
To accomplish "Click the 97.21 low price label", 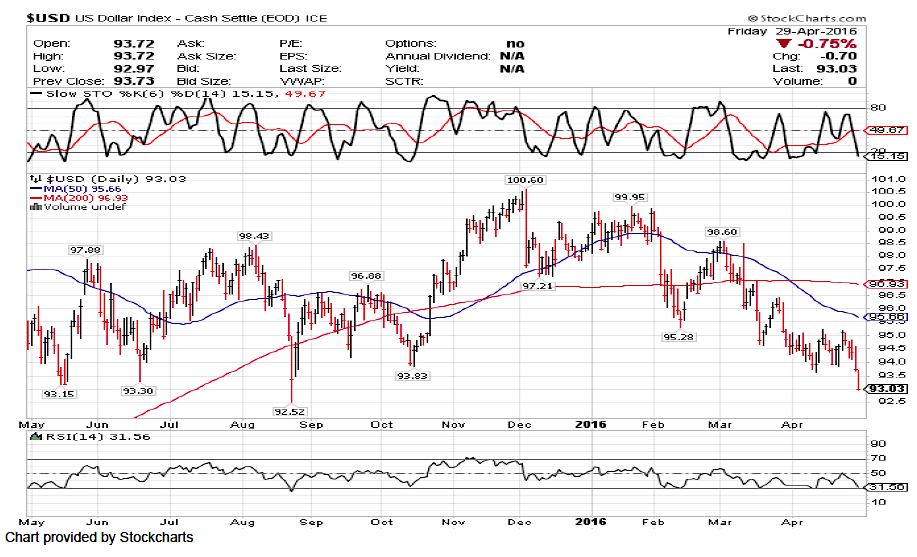I will [537, 286].
